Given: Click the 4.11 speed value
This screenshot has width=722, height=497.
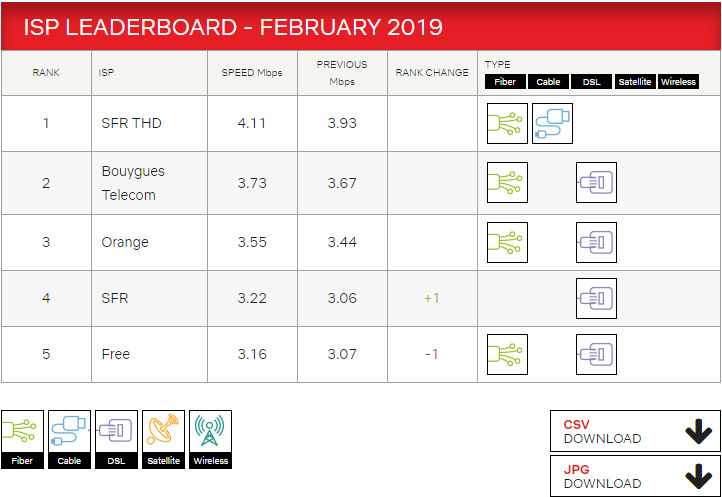Looking at the screenshot, I should (252, 123).
